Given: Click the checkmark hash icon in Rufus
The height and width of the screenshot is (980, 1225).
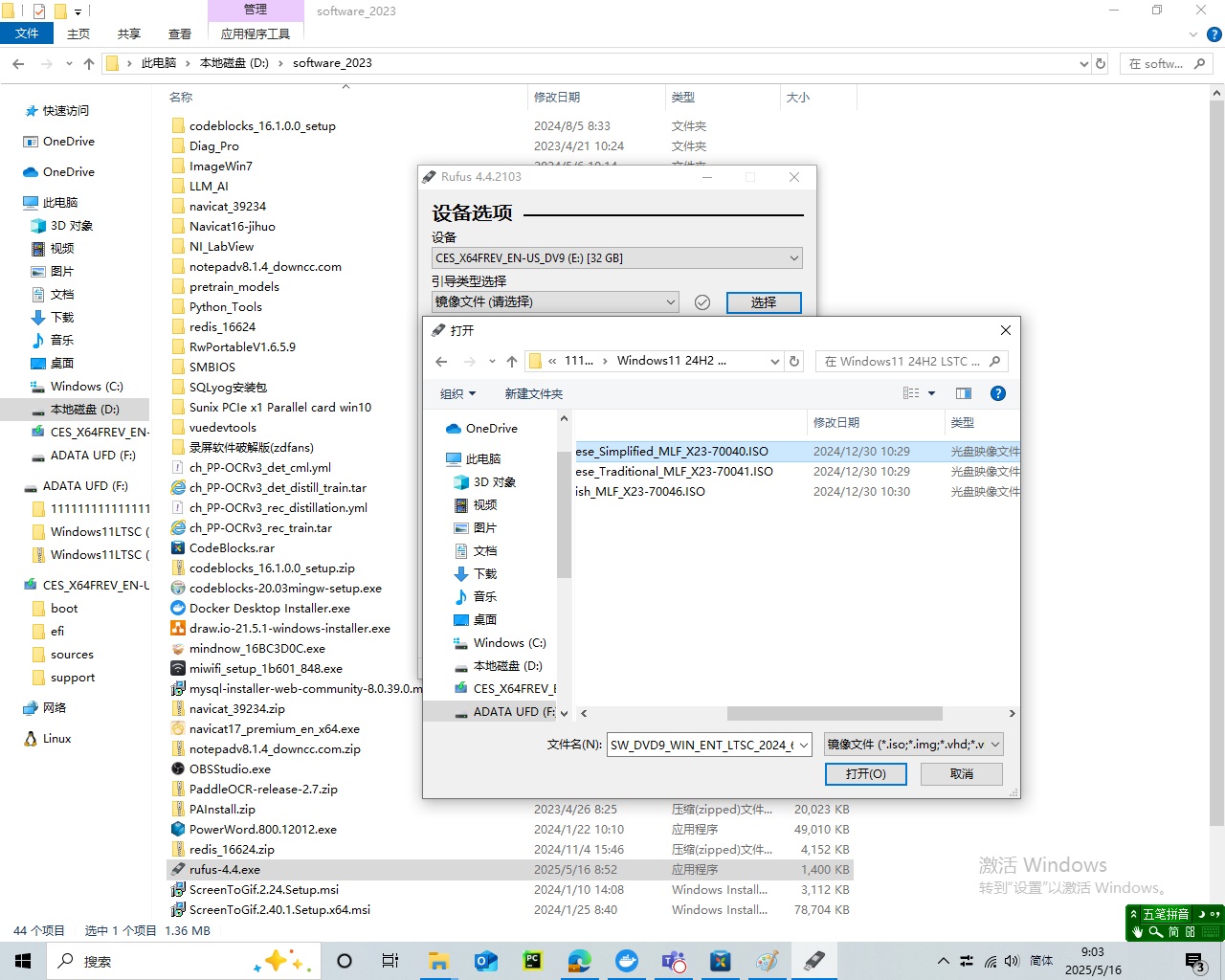Looking at the screenshot, I should [x=702, y=302].
